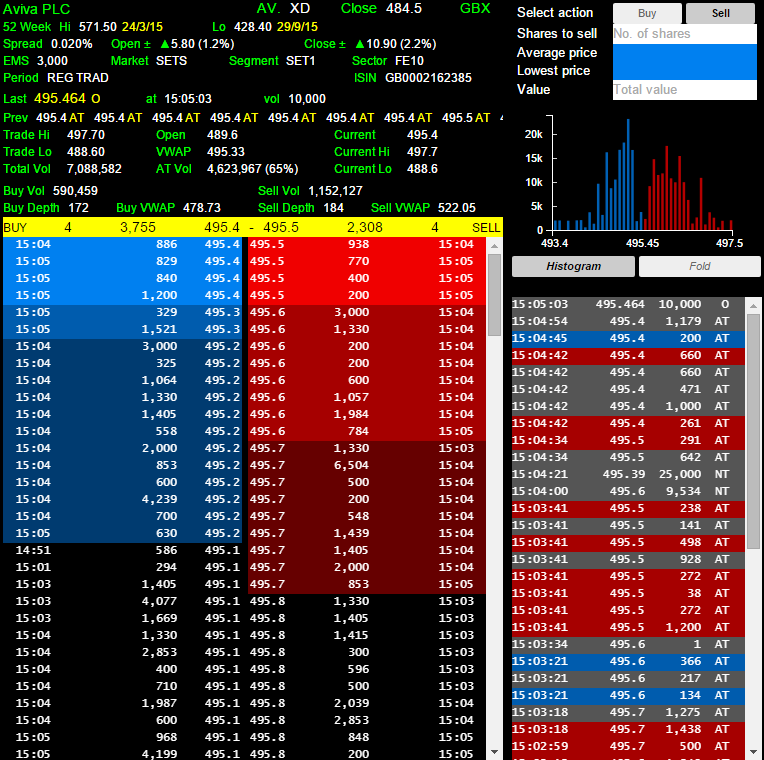Click the Sector value FE10

pyautogui.click(x=409, y=61)
